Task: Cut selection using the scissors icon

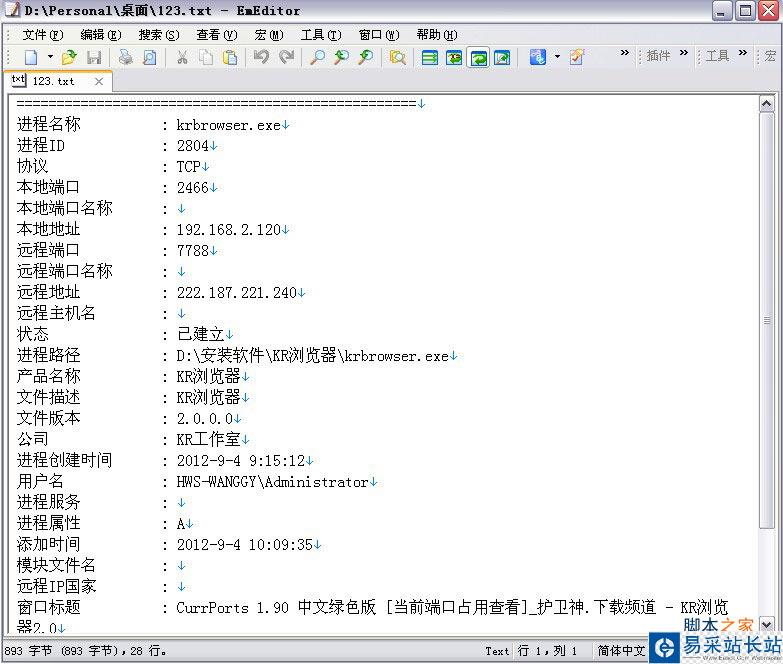Action: (182, 57)
